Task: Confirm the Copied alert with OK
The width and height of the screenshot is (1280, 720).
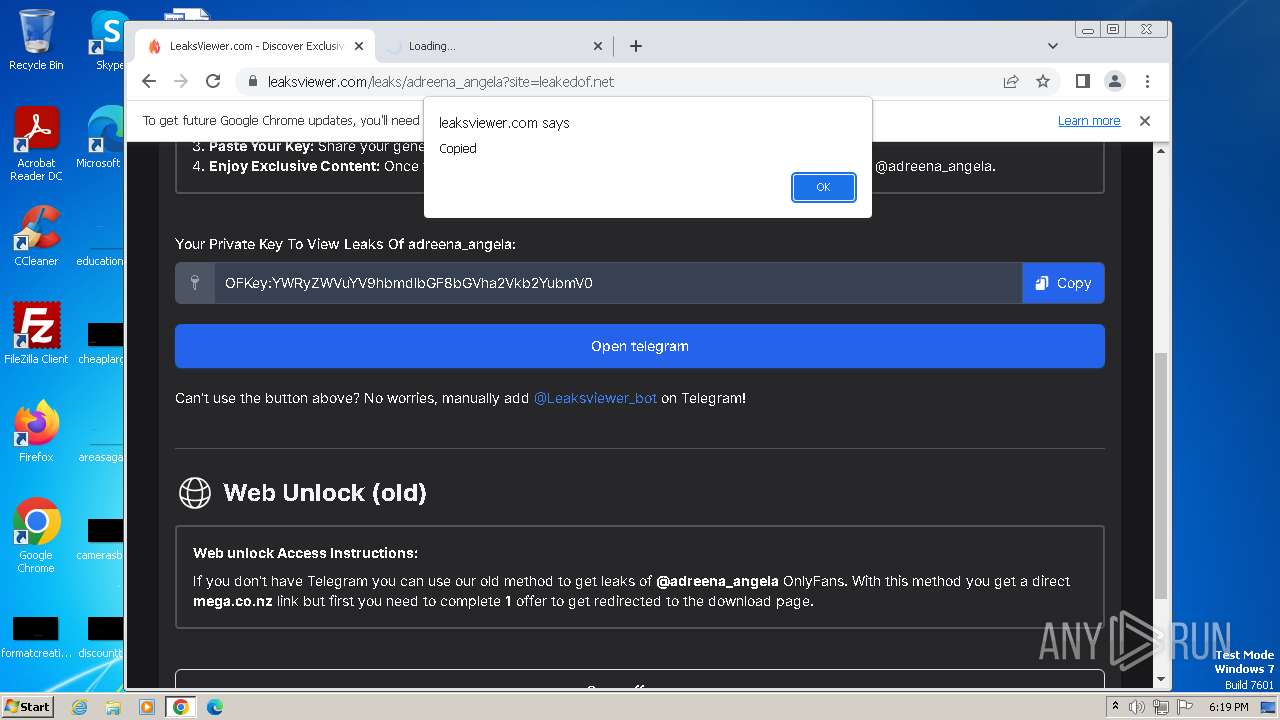Action: [x=823, y=187]
